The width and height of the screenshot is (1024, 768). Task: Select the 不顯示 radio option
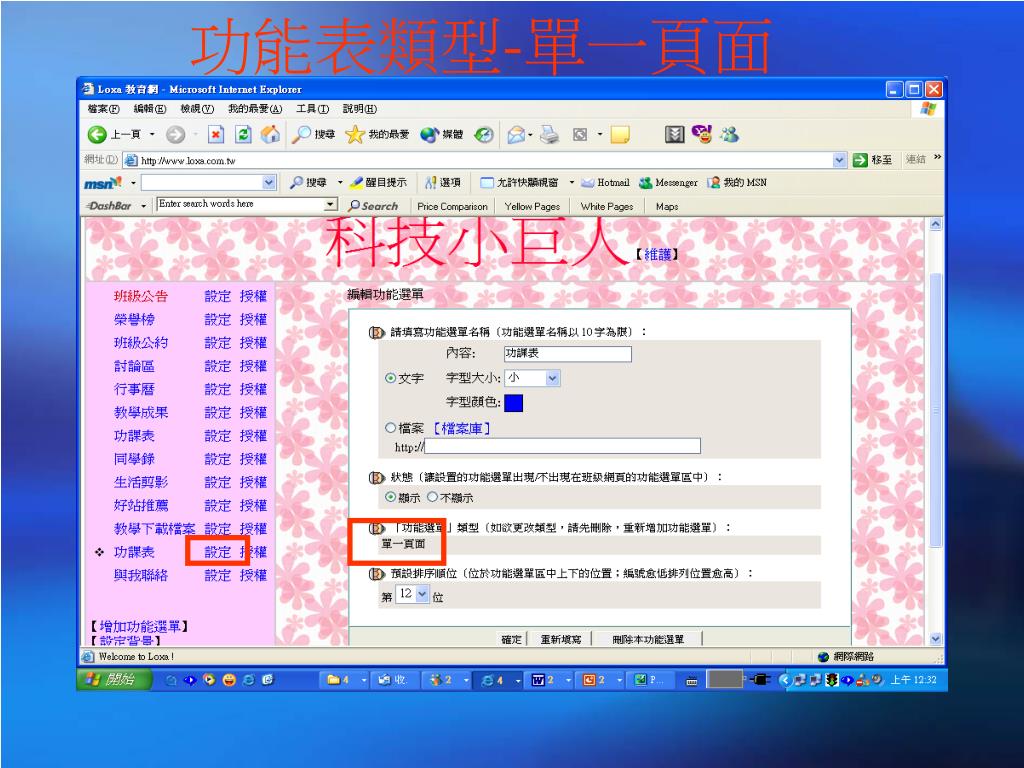click(432, 497)
